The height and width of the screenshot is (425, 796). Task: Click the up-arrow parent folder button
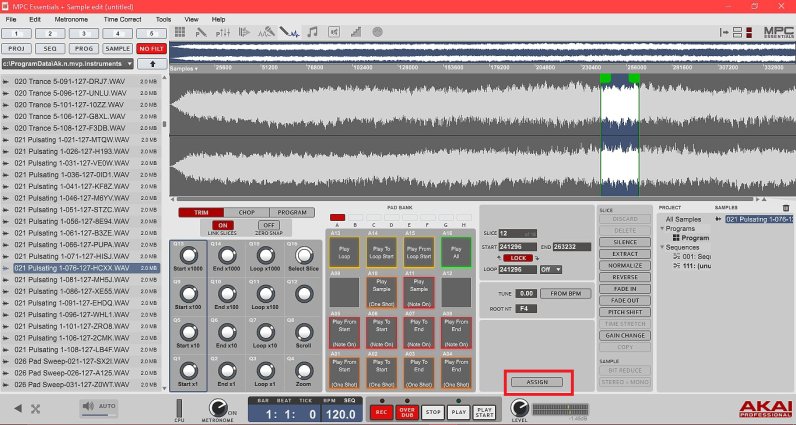point(152,63)
